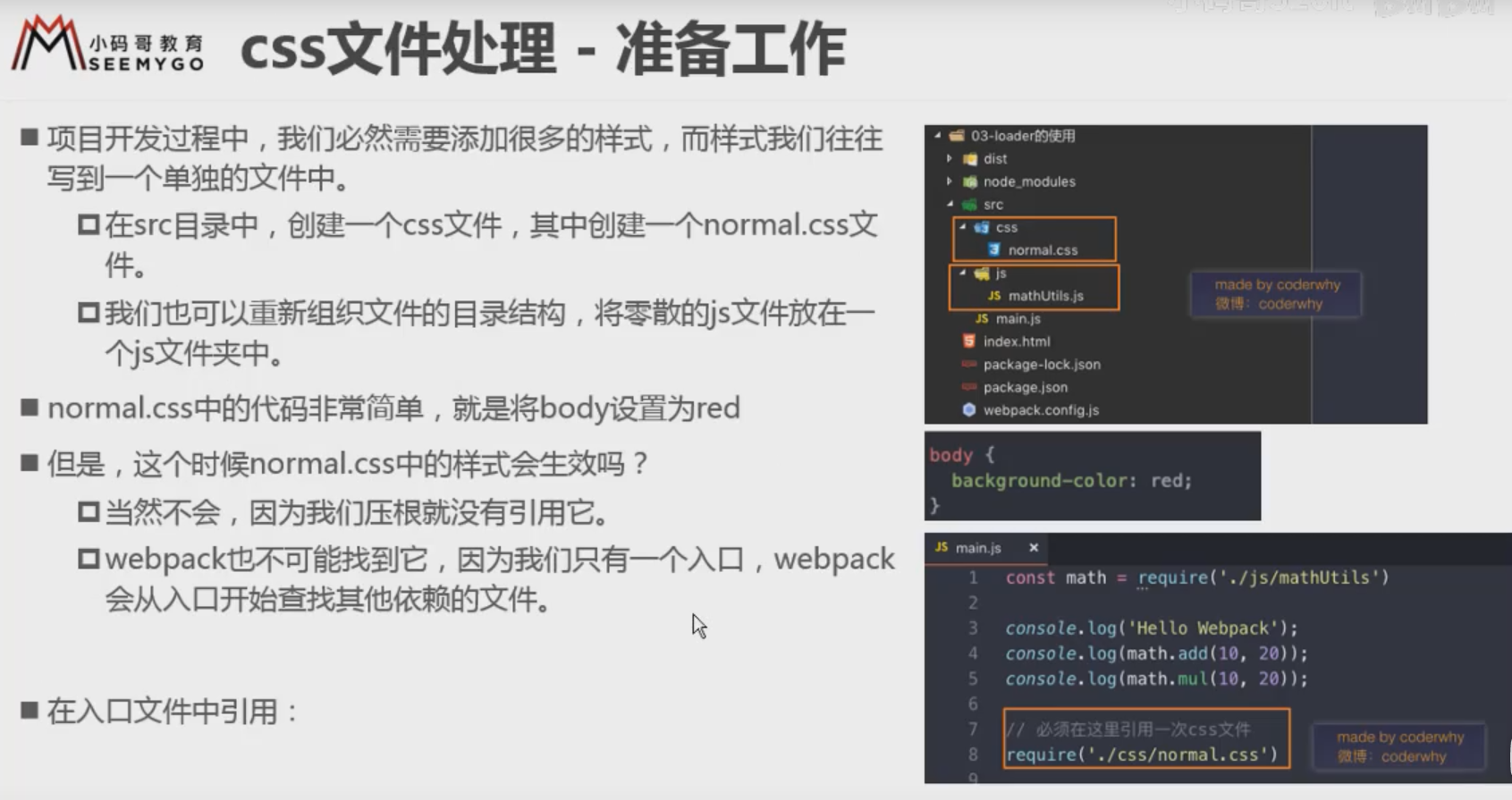Select the css folder name in tree
Viewport: 1512px width, 800px height.
[x=1007, y=228]
